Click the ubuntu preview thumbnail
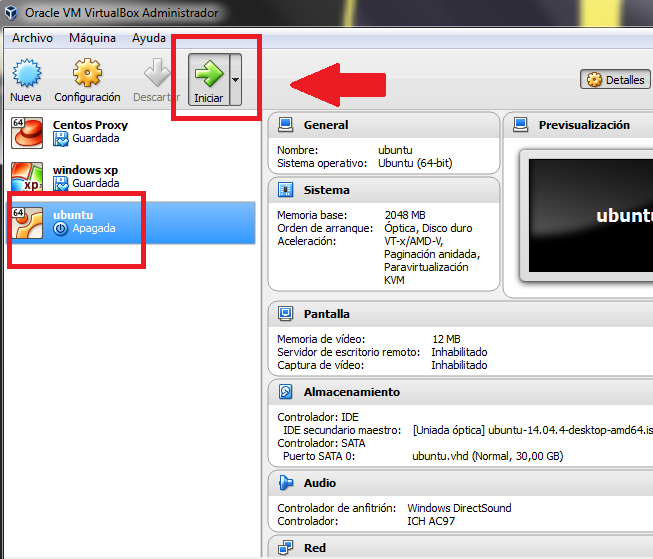The image size is (653, 559). pos(591,215)
